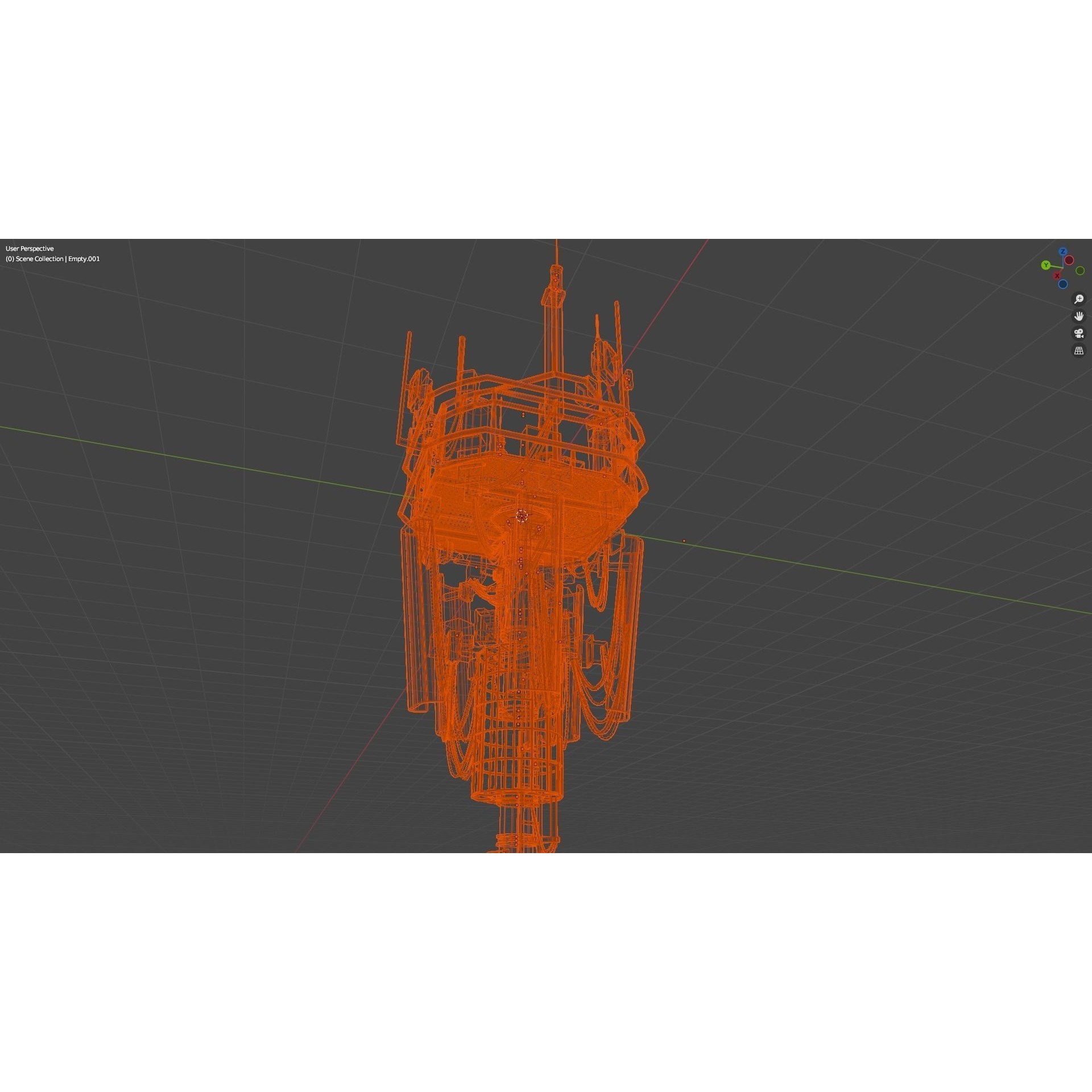Image resolution: width=1092 pixels, height=1092 pixels.
Task: Flip to opposite axis using green Y circle
Action: click(1079, 271)
